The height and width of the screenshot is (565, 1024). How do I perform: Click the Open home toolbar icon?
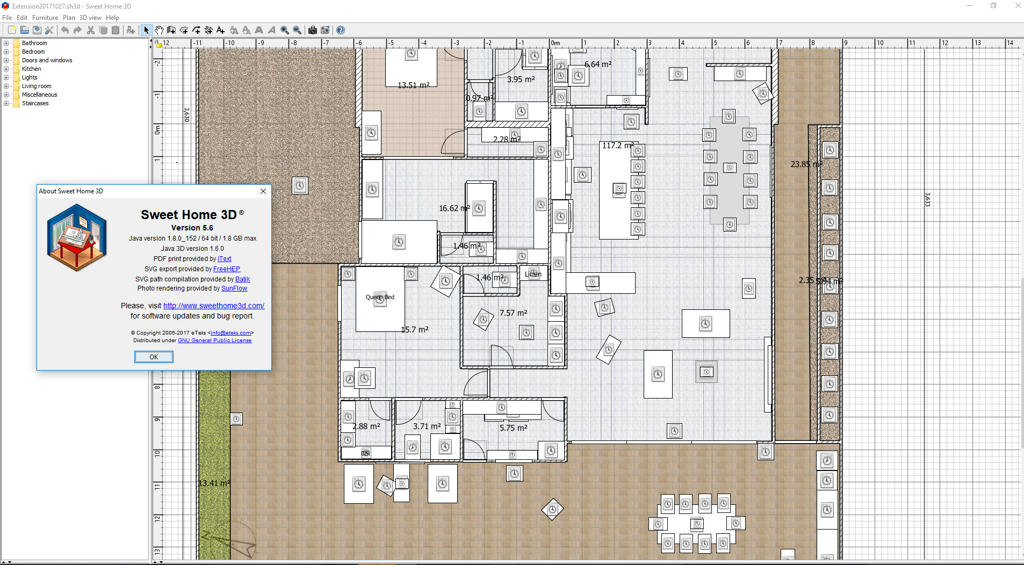(x=24, y=30)
